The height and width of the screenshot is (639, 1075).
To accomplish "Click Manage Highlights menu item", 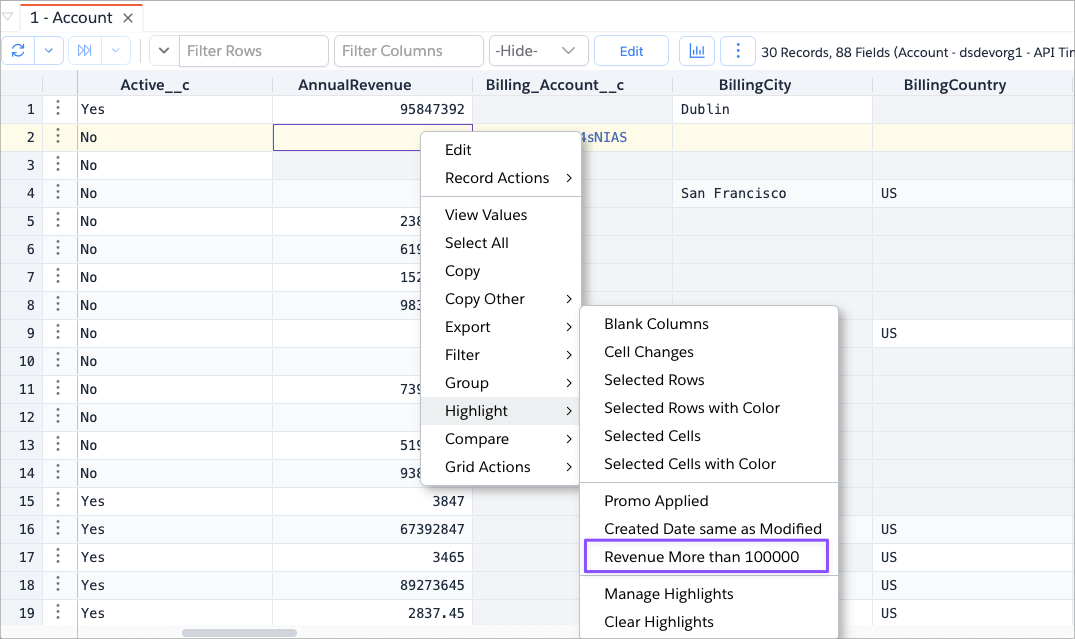I will [x=668, y=594].
